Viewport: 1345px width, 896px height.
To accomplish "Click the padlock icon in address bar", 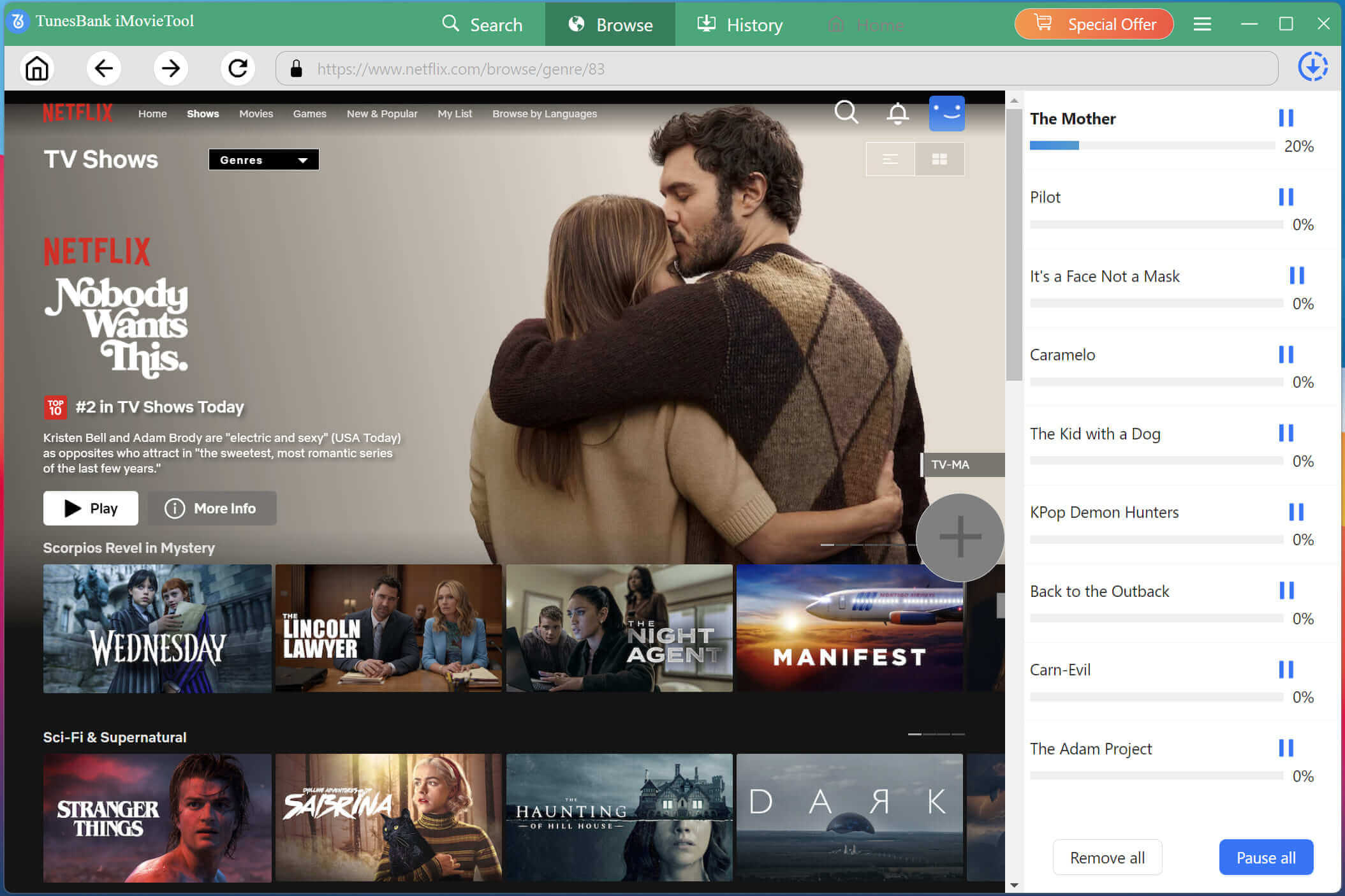I will (296, 68).
